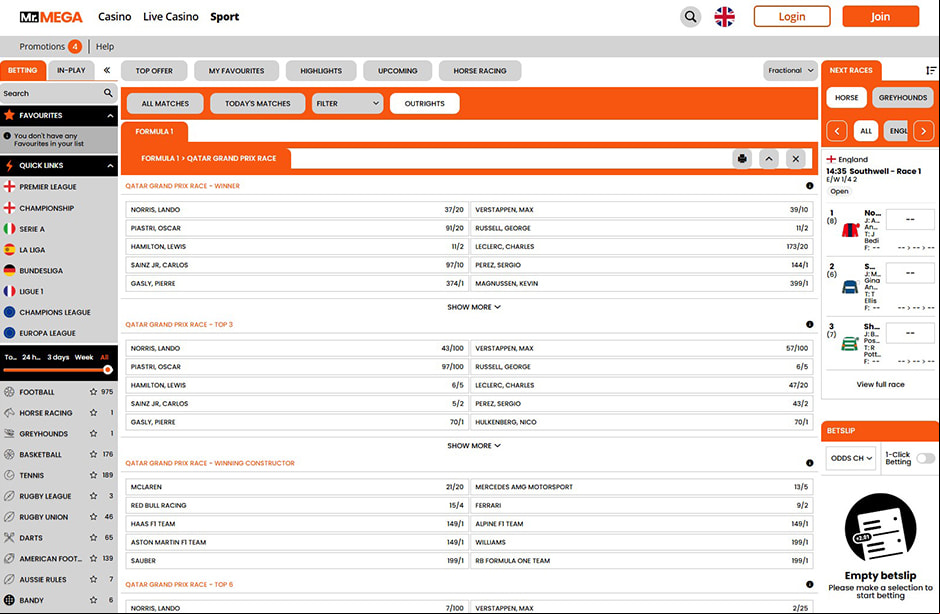
Task: Favourite Greyhounds with its star
Action: point(93,434)
